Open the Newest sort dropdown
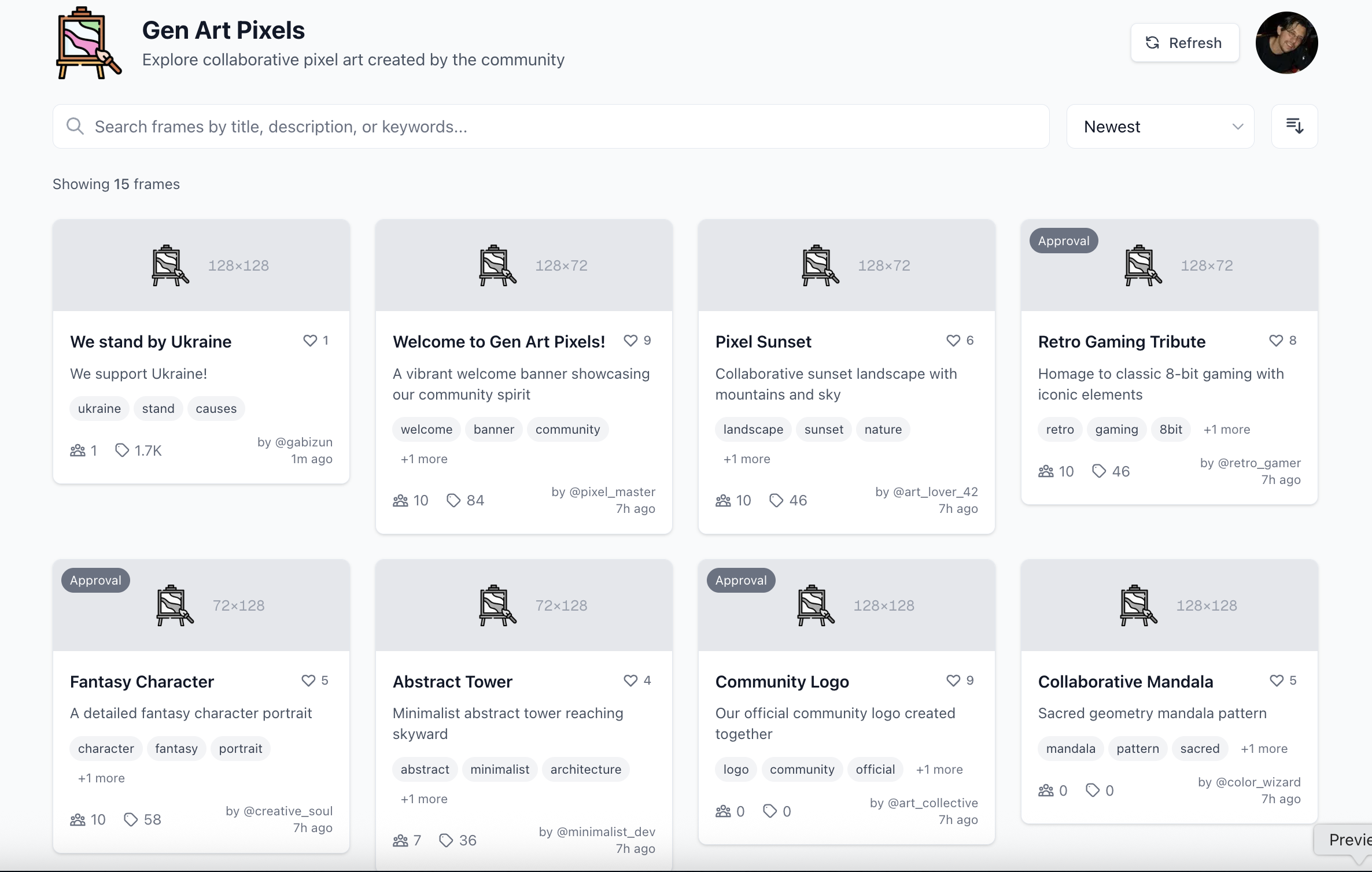Viewport: 1372px width, 872px height. 1160,126
